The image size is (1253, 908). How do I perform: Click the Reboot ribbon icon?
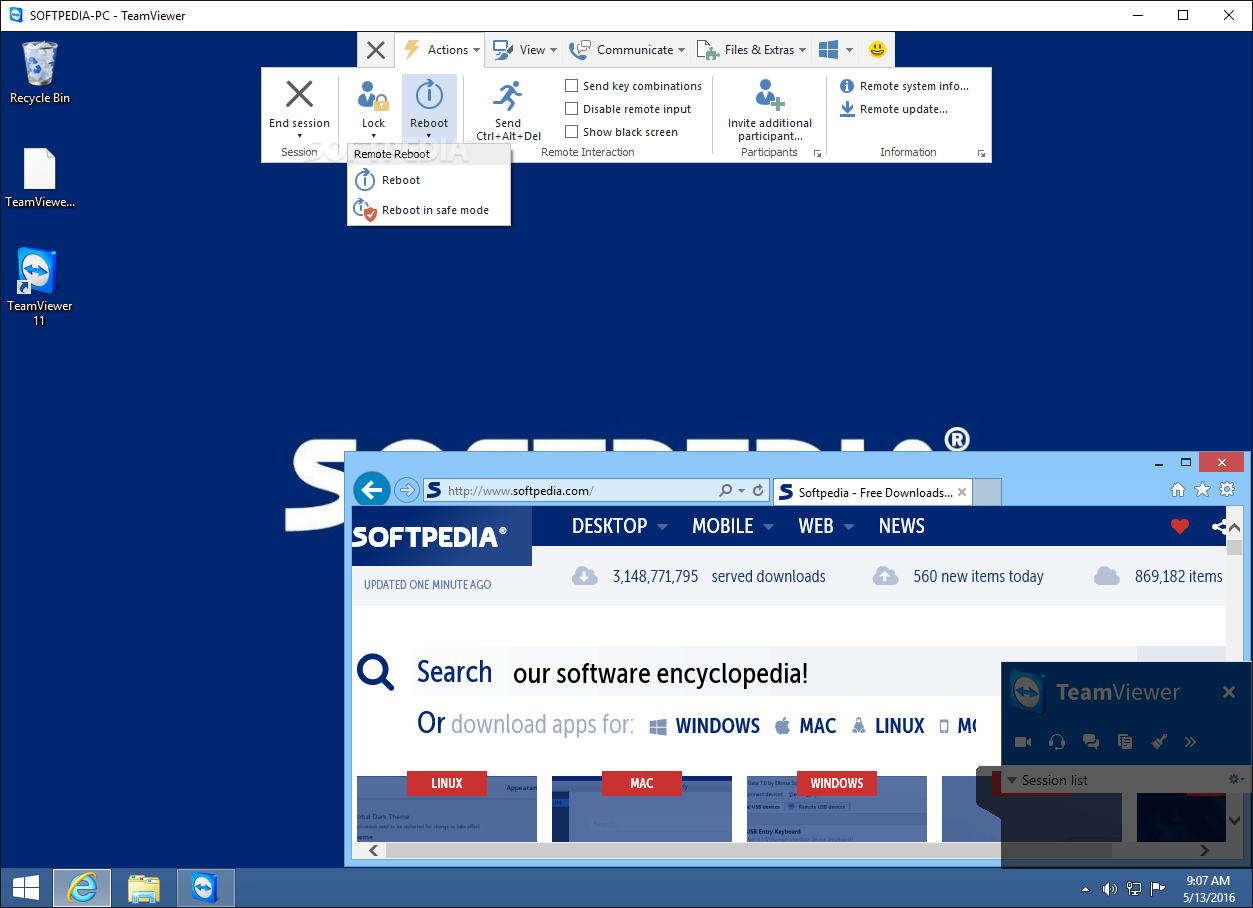coord(429,94)
